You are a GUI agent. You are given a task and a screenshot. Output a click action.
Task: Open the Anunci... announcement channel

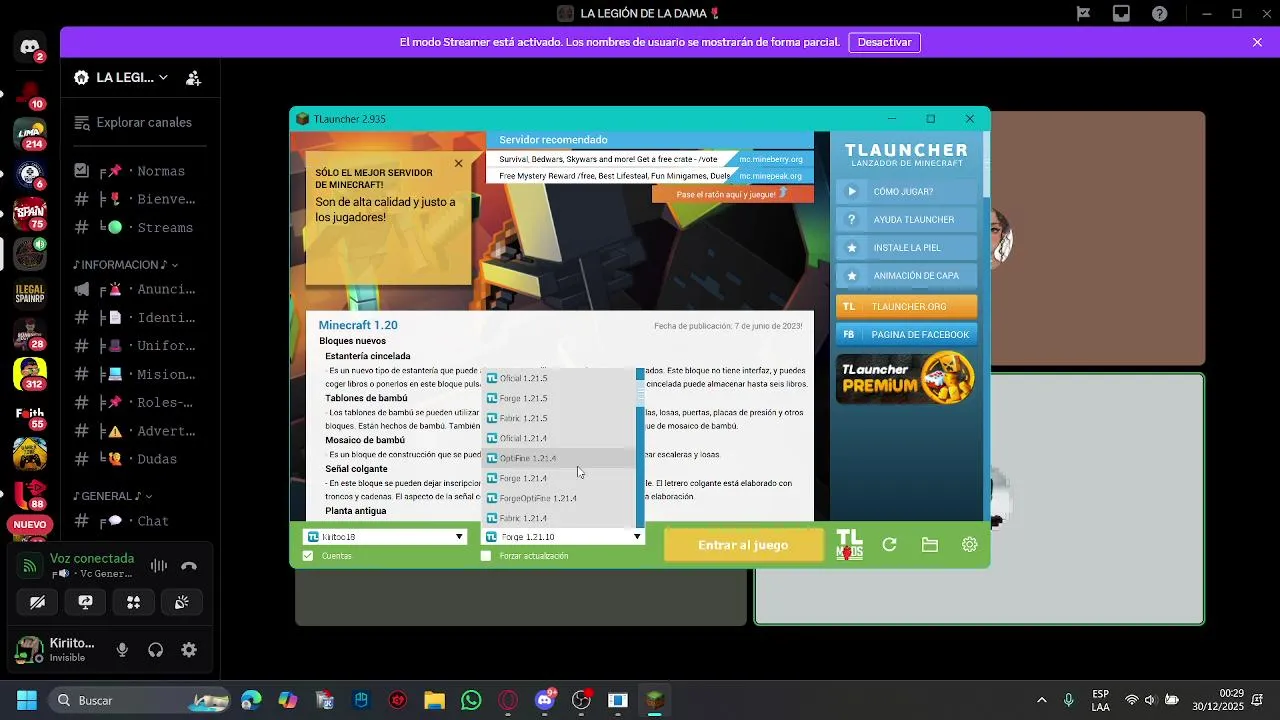140,289
